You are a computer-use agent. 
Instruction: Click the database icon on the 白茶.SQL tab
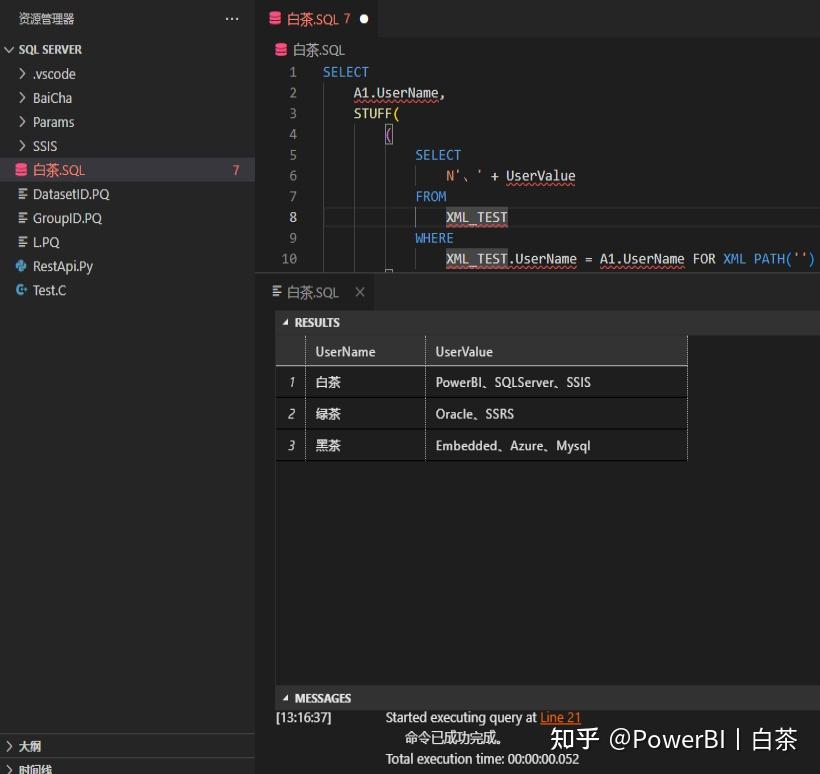[x=277, y=18]
